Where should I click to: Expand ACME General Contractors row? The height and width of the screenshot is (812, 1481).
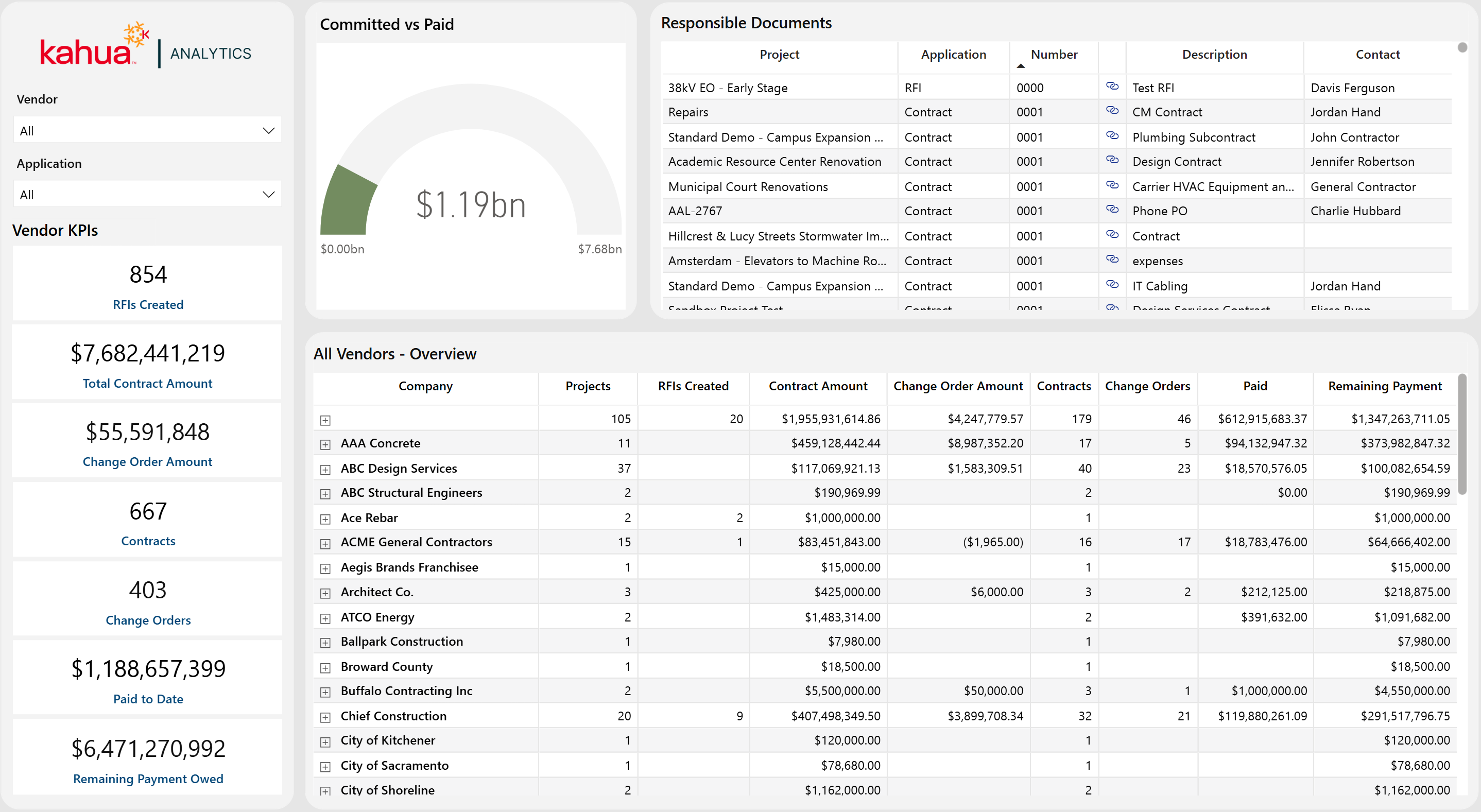[325, 543]
